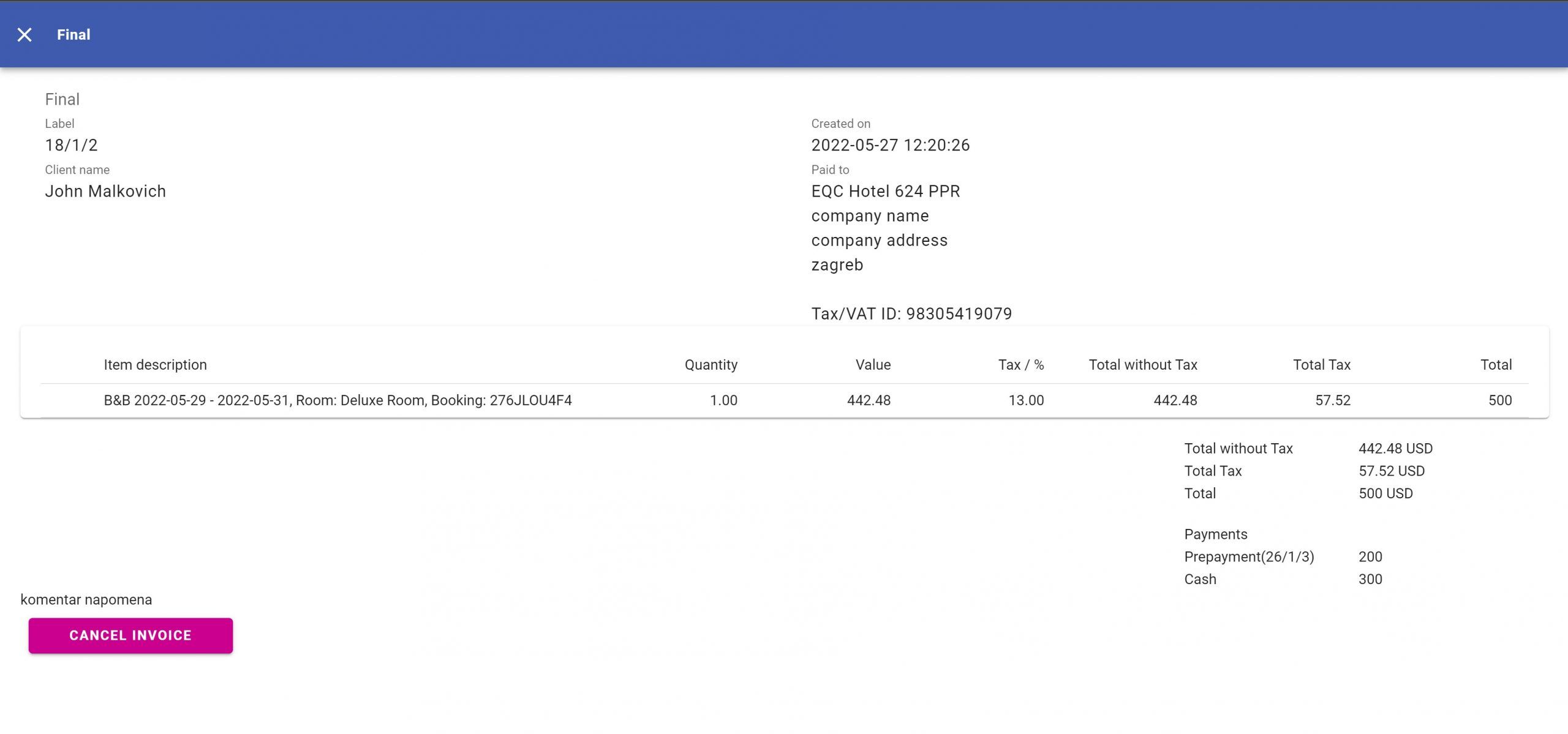This screenshot has height=734, width=1568.
Task: Select the Created on timestamp
Action: 890,145
